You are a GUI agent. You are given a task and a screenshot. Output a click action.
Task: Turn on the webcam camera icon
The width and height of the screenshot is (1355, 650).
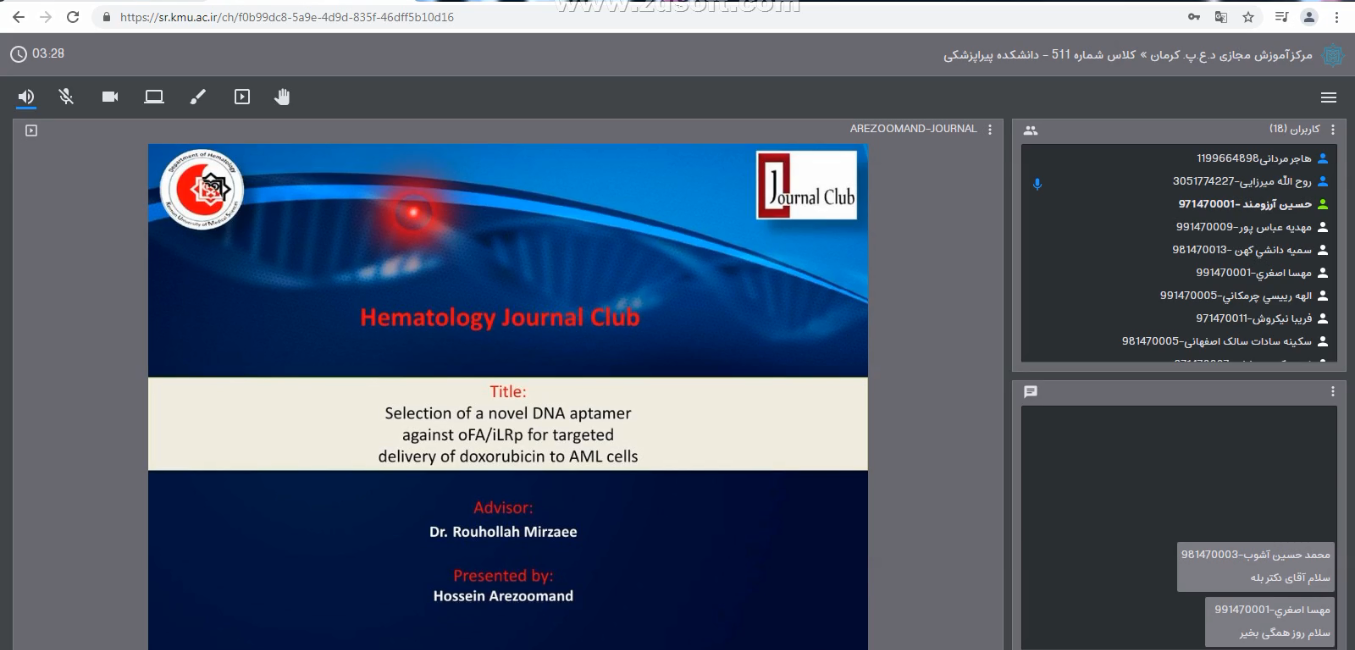click(x=110, y=97)
